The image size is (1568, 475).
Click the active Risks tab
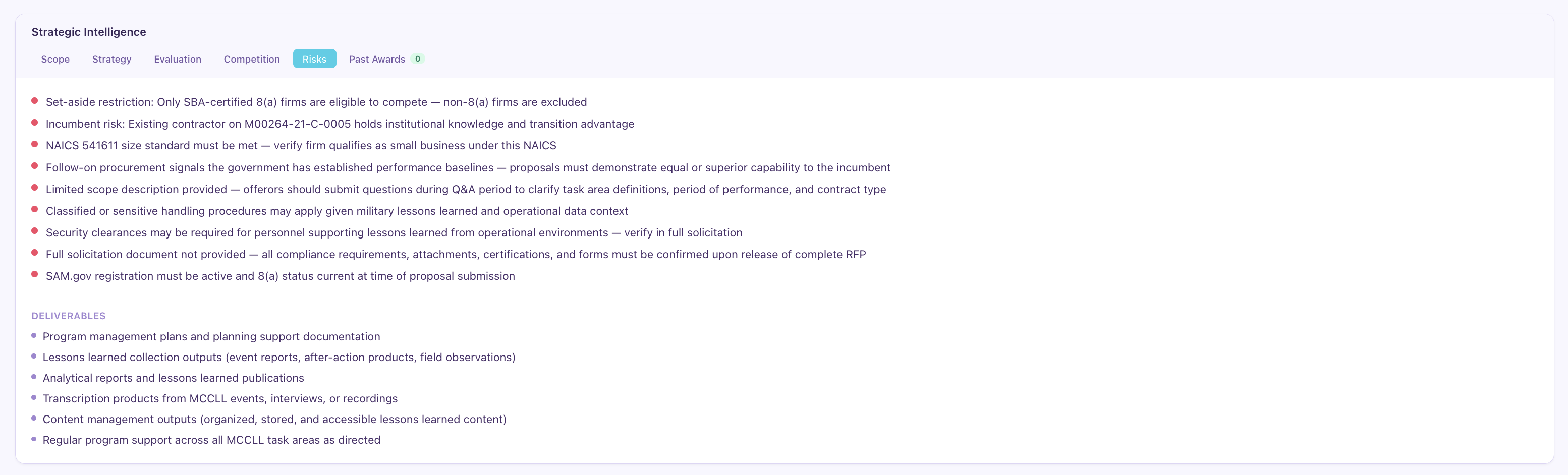(x=314, y=59)
